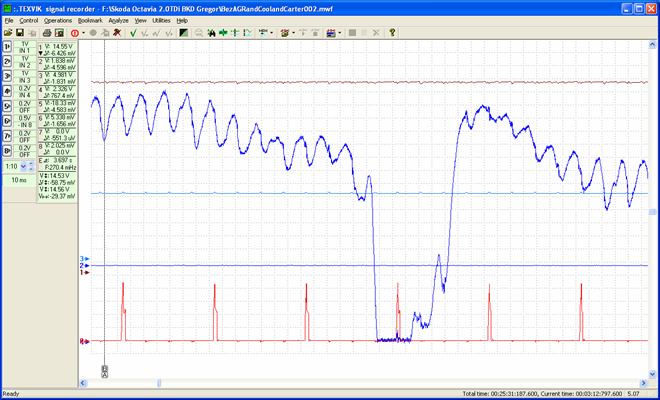The height and width of the screenshot is (400, 660).
Task: Click the vertical scrollbar down arrow
Action: [x=652, y=374]
